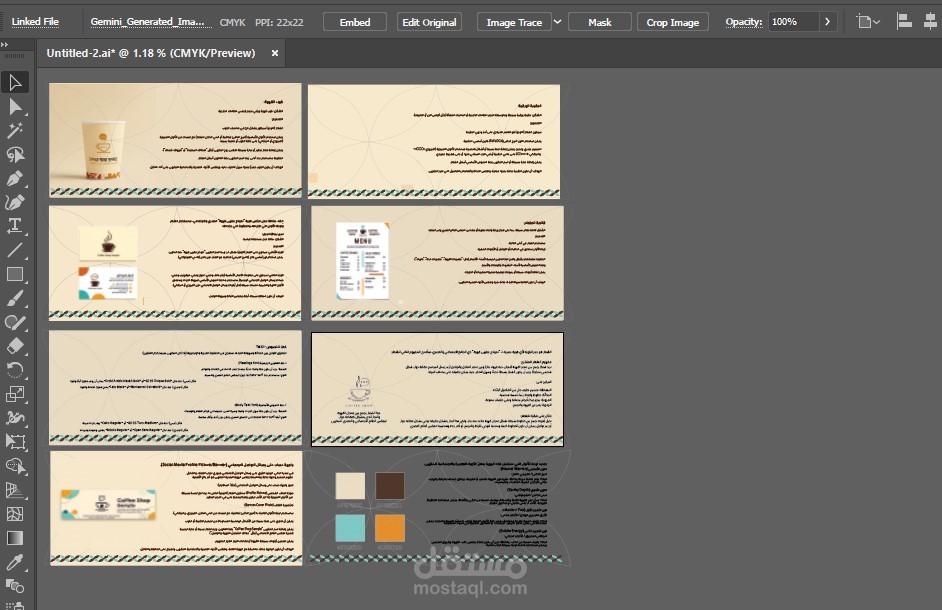This screenshot has width=942, height=610.
Task: Close the Untitled-2.ai tab
Action: click(x=275, y=53)
